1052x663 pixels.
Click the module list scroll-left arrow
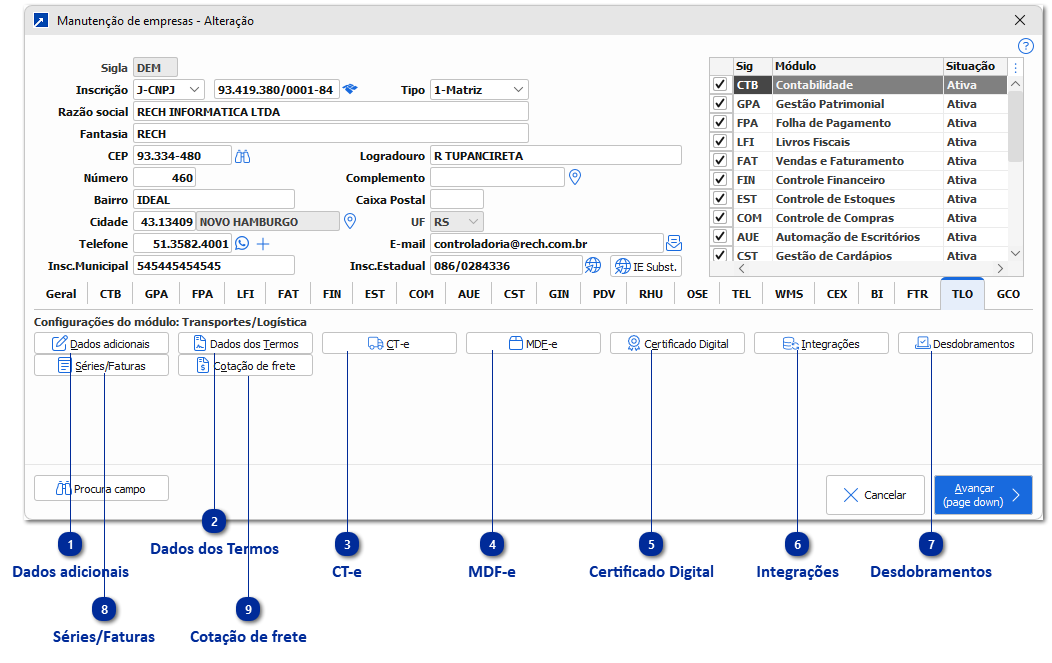coord(741,268)
